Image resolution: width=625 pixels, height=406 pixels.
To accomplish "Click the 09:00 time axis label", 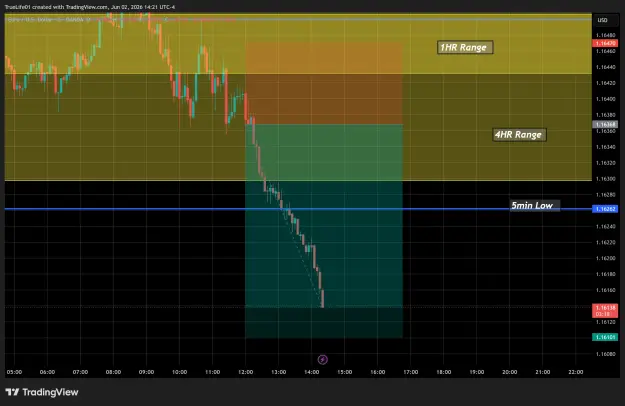I will (x=146, y=372).
